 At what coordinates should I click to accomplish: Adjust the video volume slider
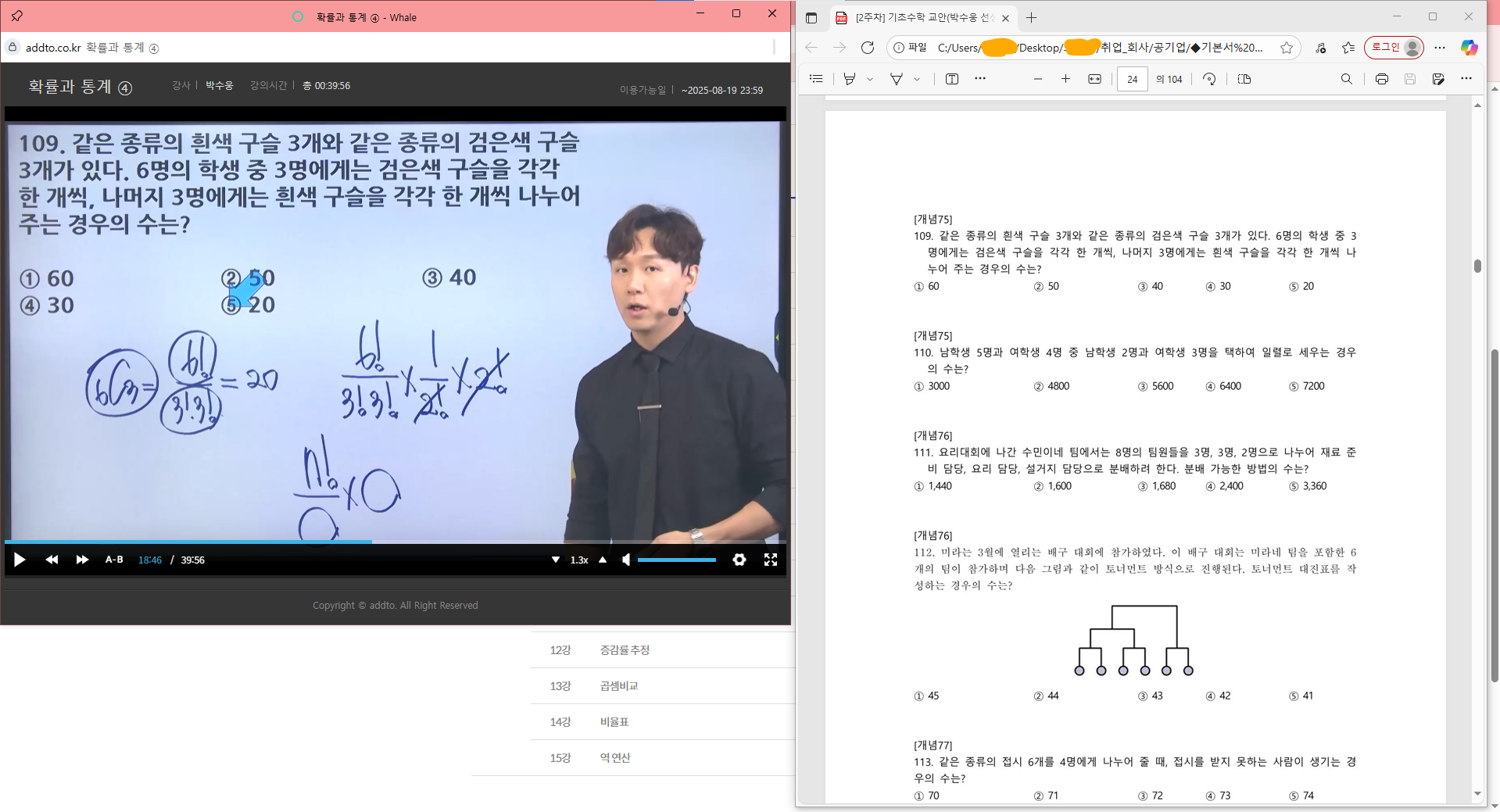click(x=676, y=560)
